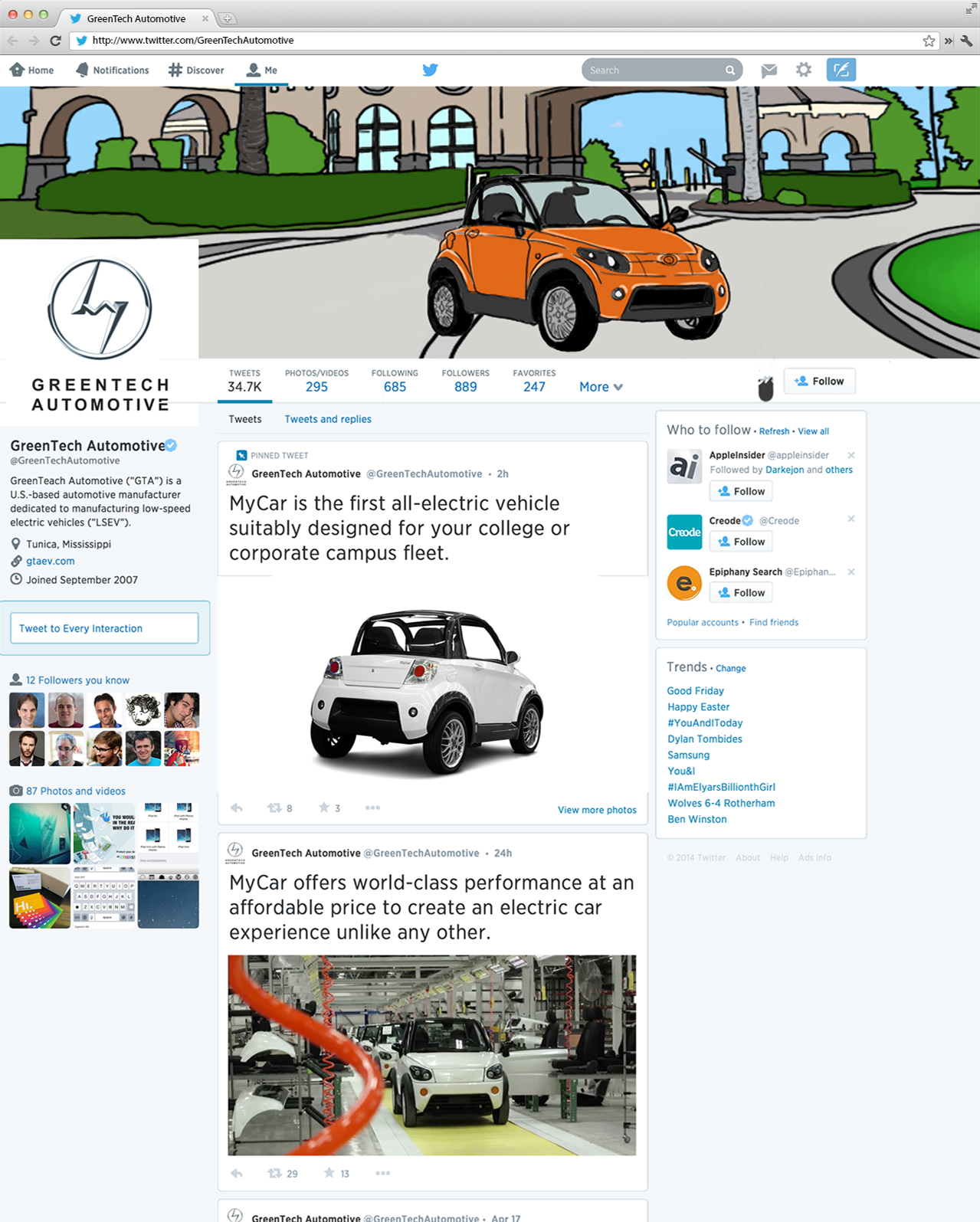Open the Good Friday trend
The height and width of the screenshot is (1222, 980).
[695, 690]
